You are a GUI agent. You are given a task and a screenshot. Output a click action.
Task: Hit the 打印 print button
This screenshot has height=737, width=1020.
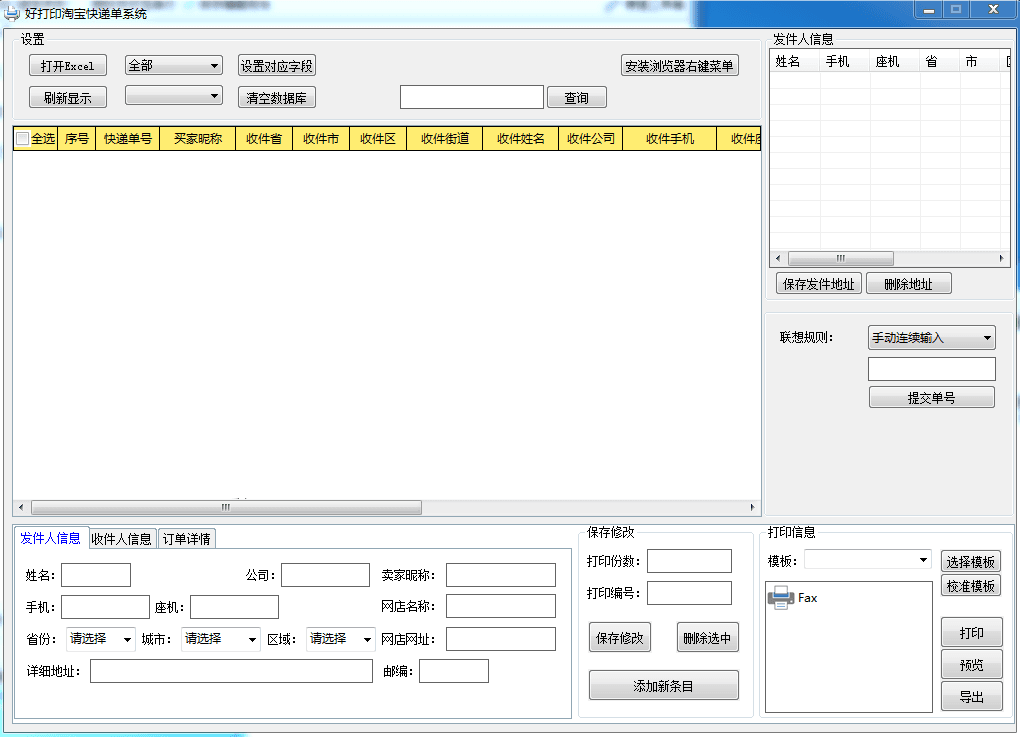pyautogui.click(x=971, y=633)
